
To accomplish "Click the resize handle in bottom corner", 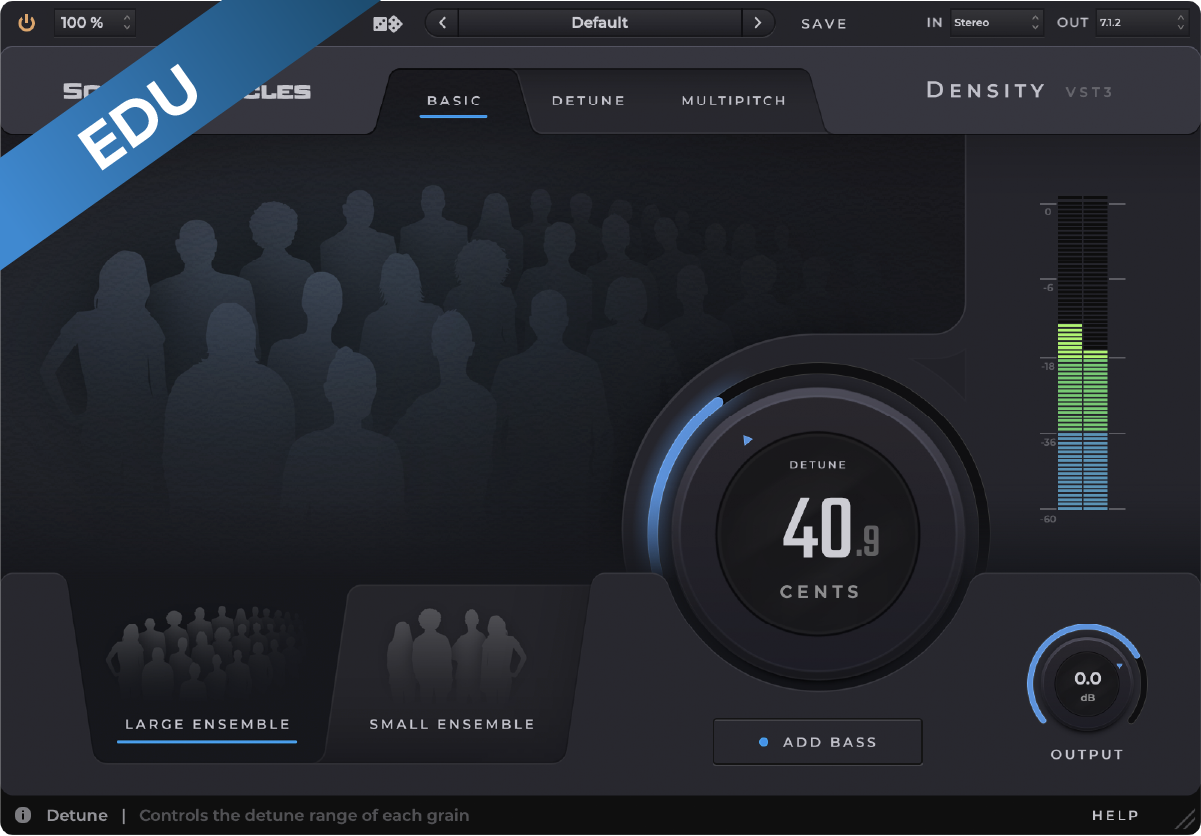I will pos(1184,820).
